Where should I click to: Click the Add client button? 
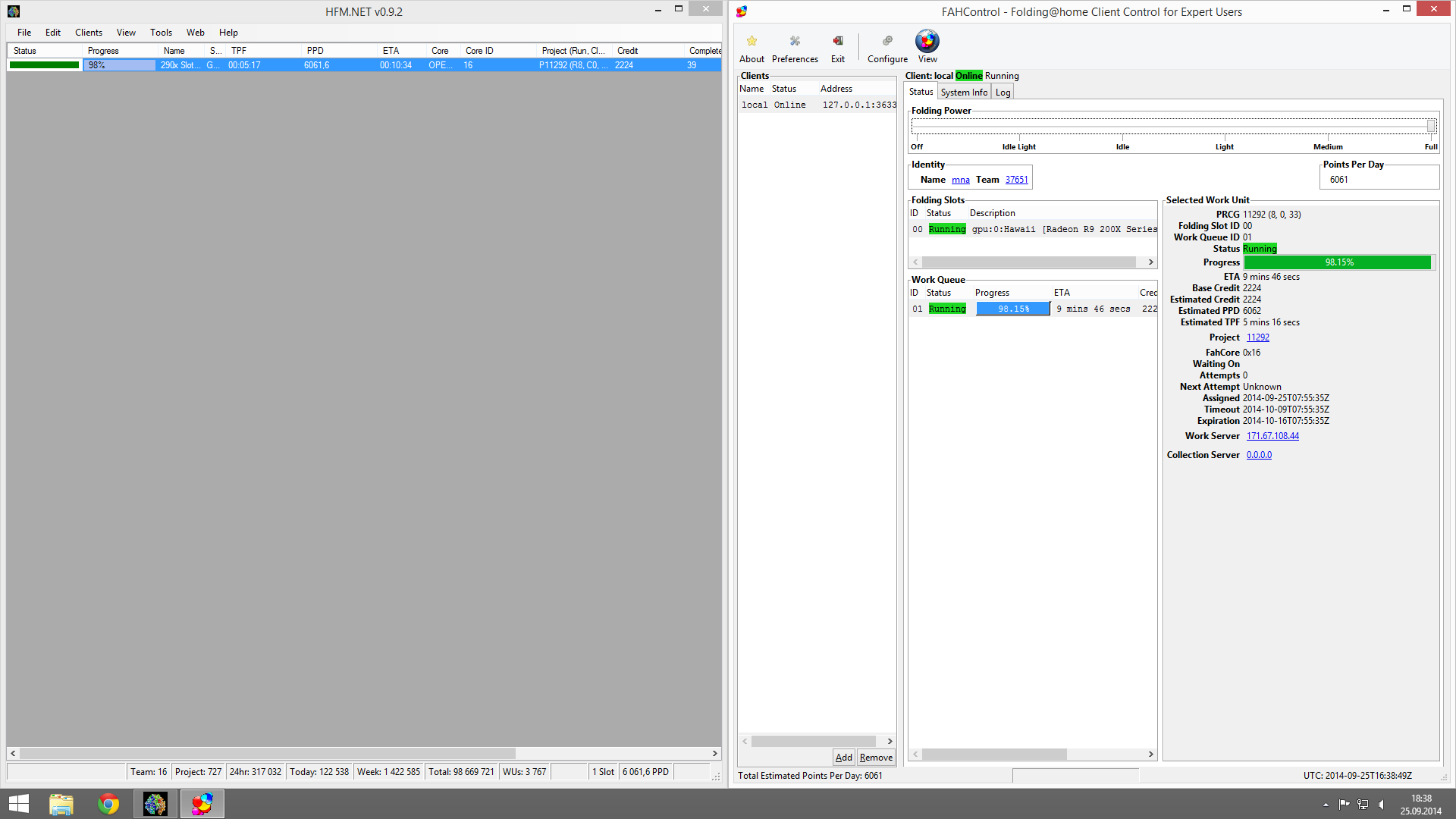843,758
